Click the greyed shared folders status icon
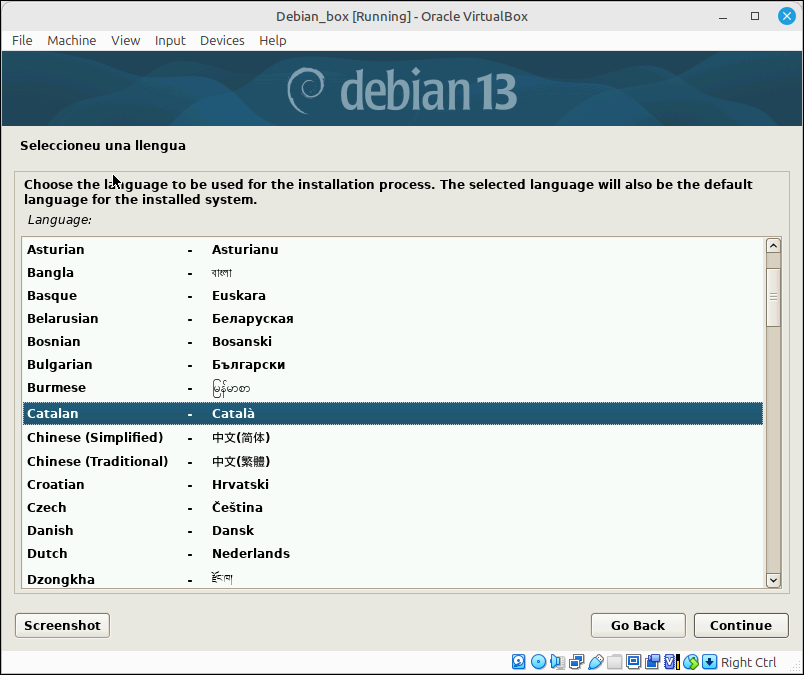The height and width of the screenshot is (675, 804). [x=614, y=662]
